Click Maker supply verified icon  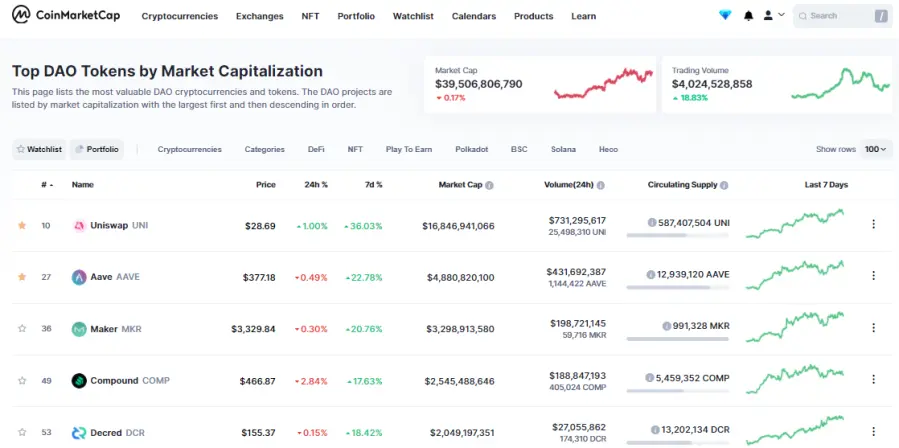click(666, 326)
